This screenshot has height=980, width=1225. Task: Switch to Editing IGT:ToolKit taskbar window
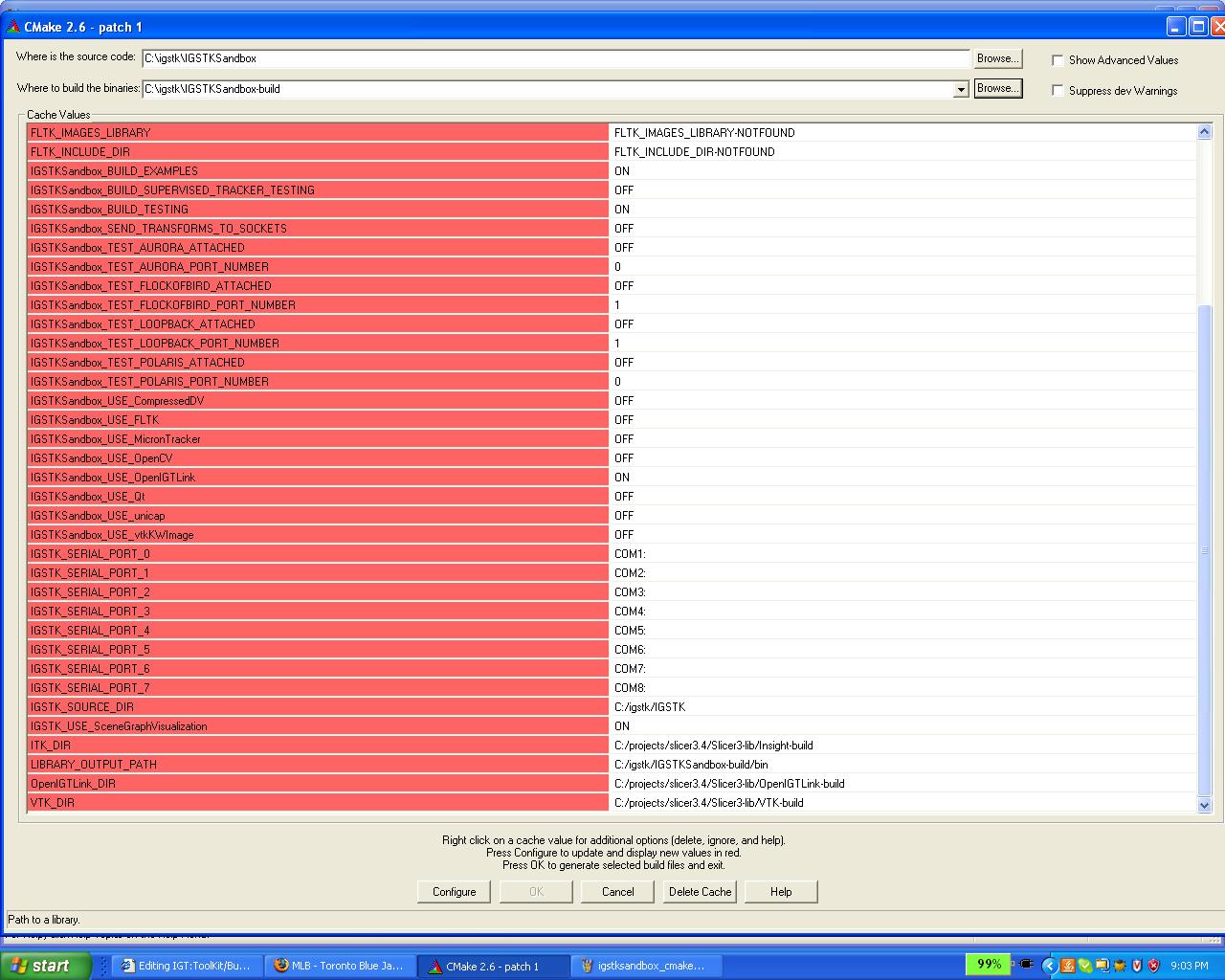187,966
